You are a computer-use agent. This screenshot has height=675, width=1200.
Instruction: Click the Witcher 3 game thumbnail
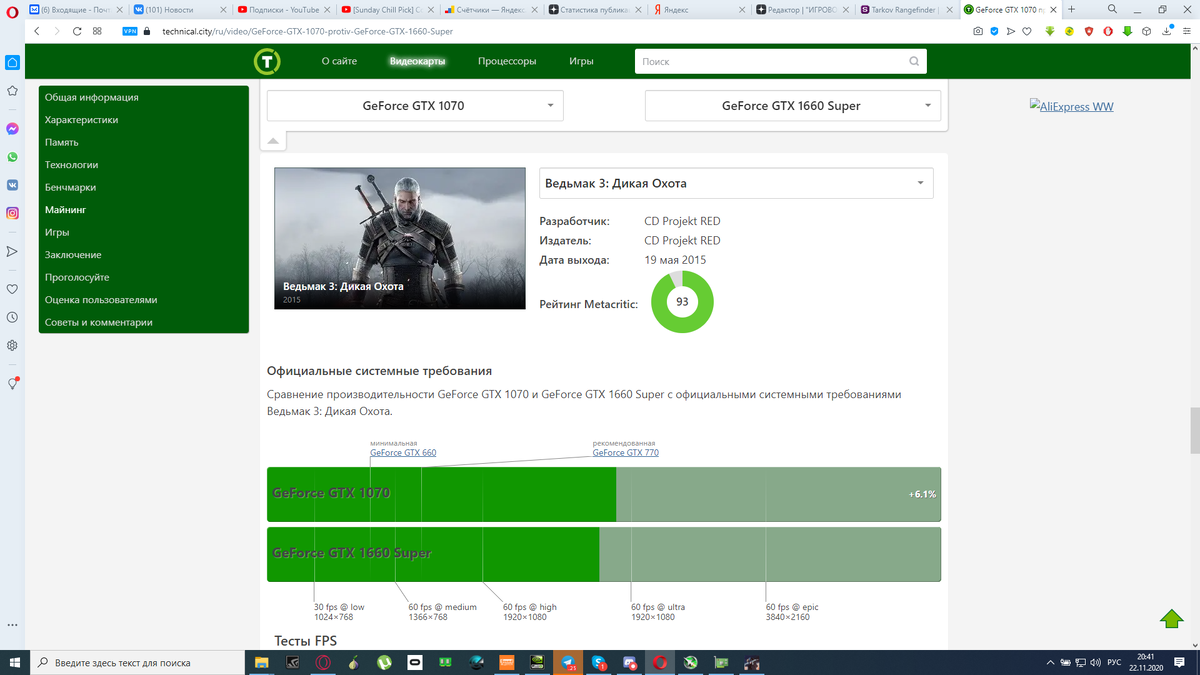[400, 238]
